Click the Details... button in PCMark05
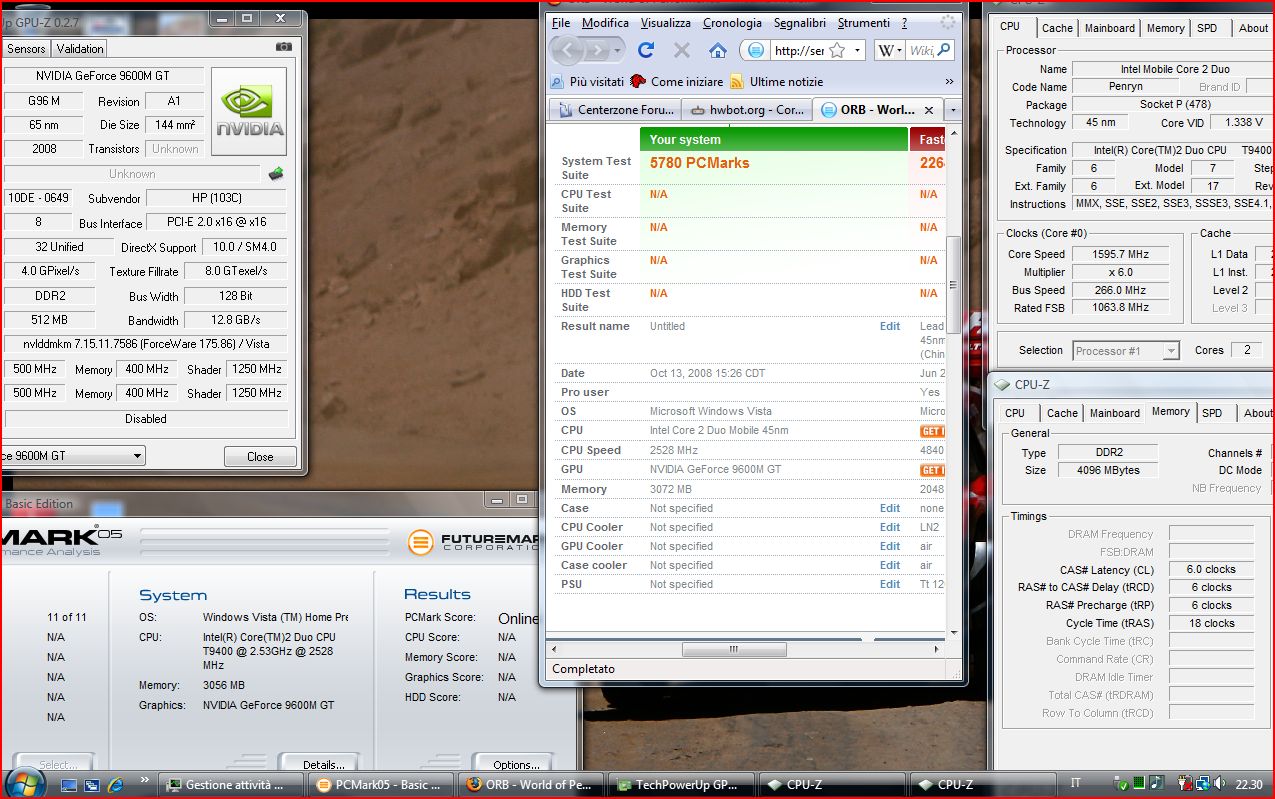 pos(318,764)
